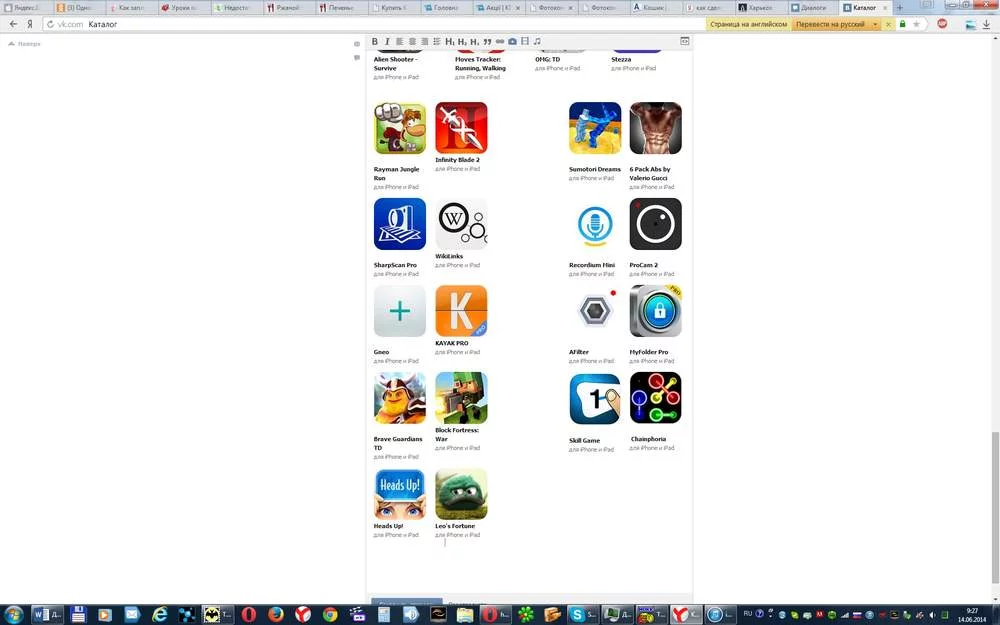The image size is (1000, 625).
Task: Open the AFilter hexagon app icon
Action: pyautogui.click(x=595, y=311)
